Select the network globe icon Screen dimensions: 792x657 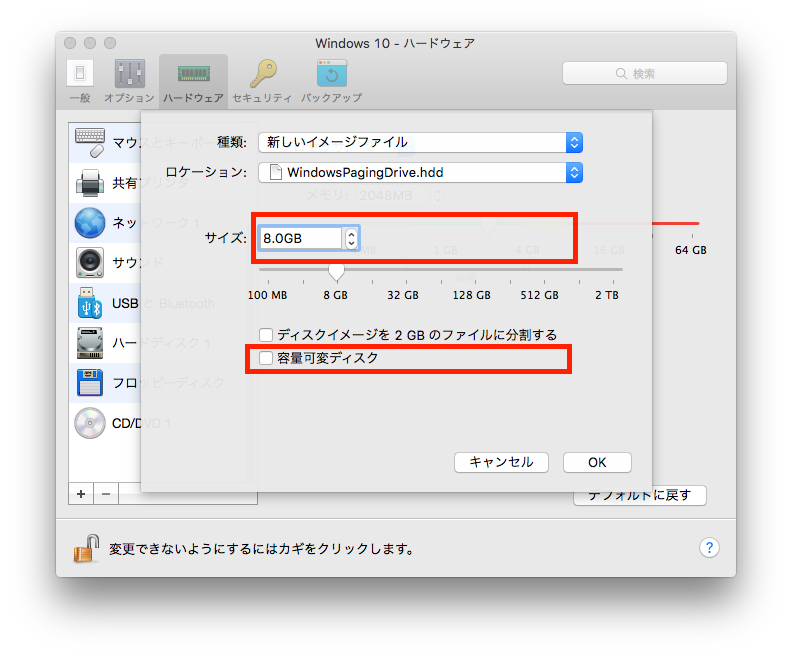90,223
